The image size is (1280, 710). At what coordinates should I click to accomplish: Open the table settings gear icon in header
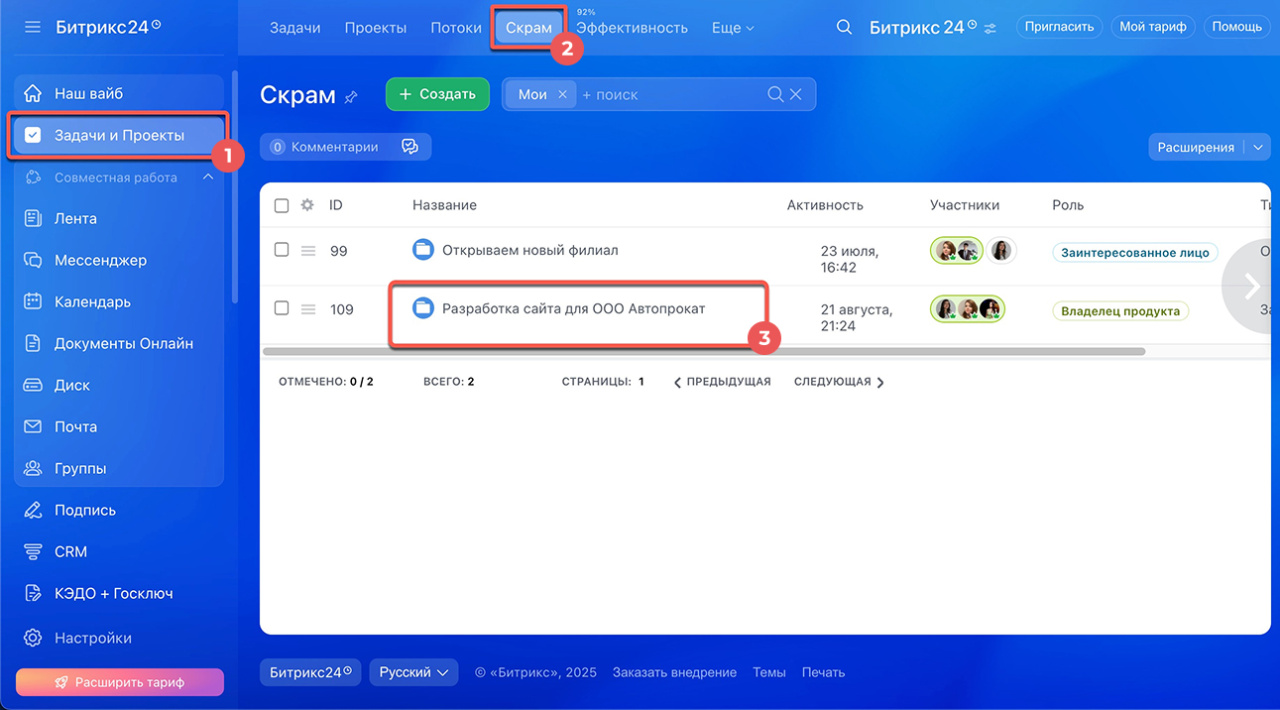[x=307, y=205]
